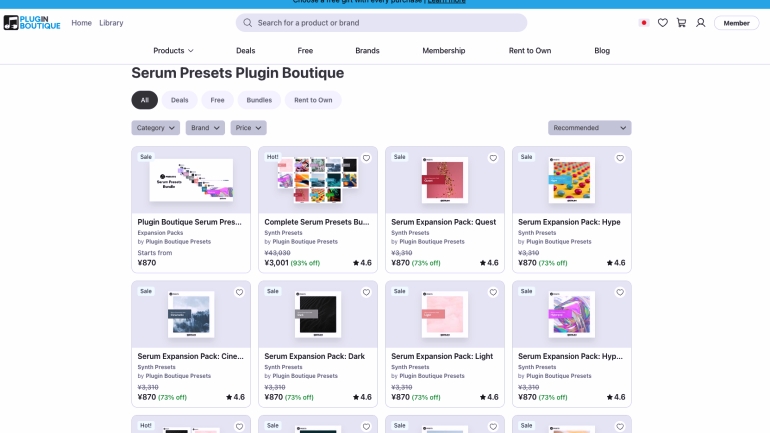Screen dimensions: 770x433
Task: Open the Japan flag region selector
Action: coord(644,23)
